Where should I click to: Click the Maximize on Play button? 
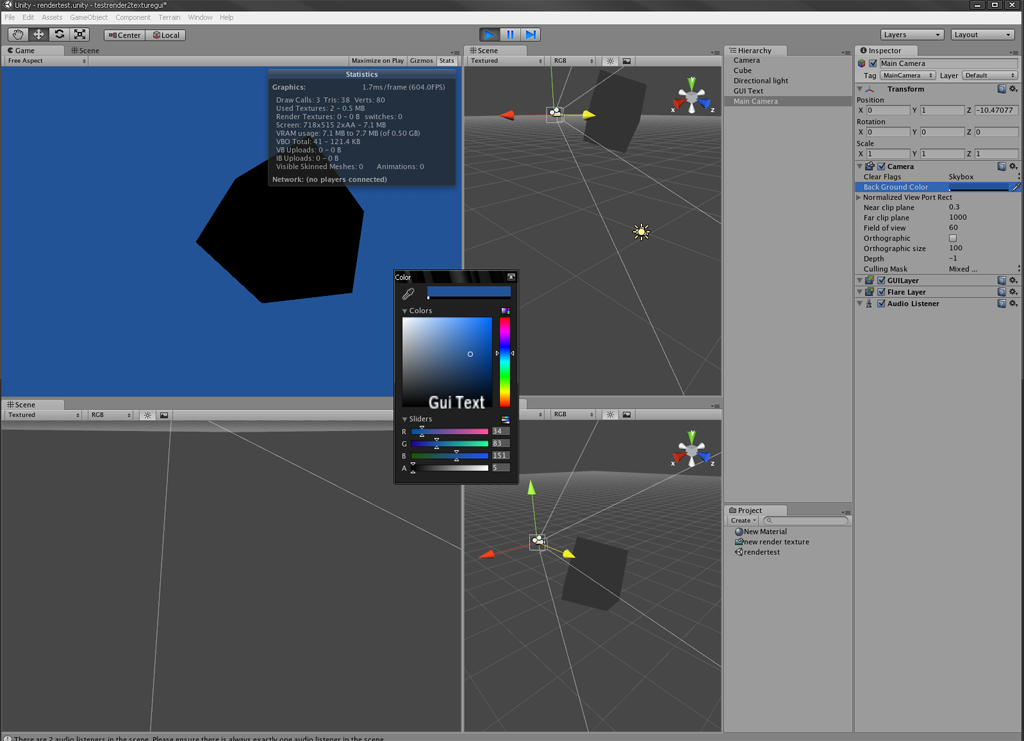378,60
